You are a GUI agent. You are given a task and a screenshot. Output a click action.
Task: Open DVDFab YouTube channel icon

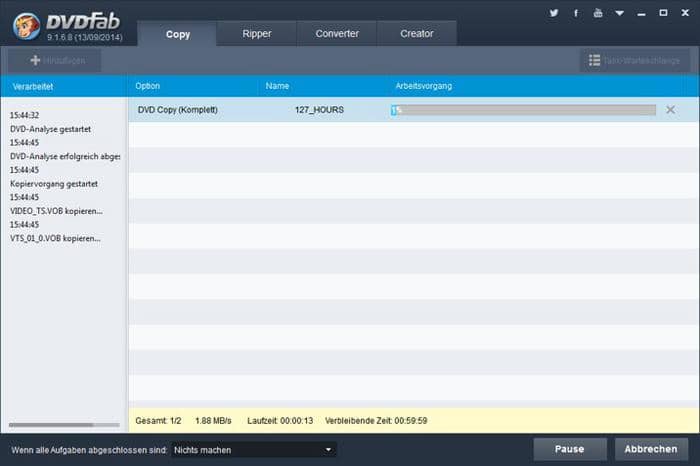pos(598,13)
